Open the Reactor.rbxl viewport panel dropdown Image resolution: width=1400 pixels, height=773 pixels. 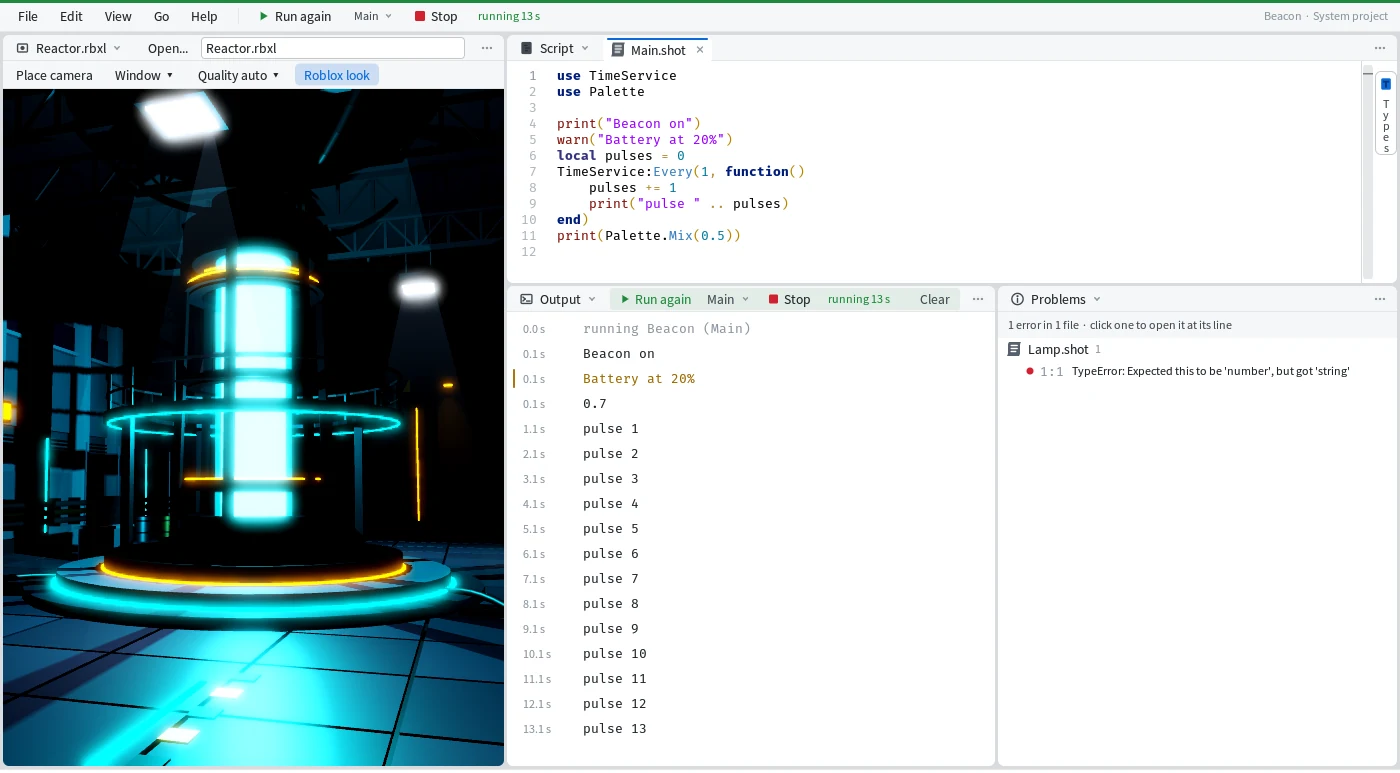[x=69, y=48]
